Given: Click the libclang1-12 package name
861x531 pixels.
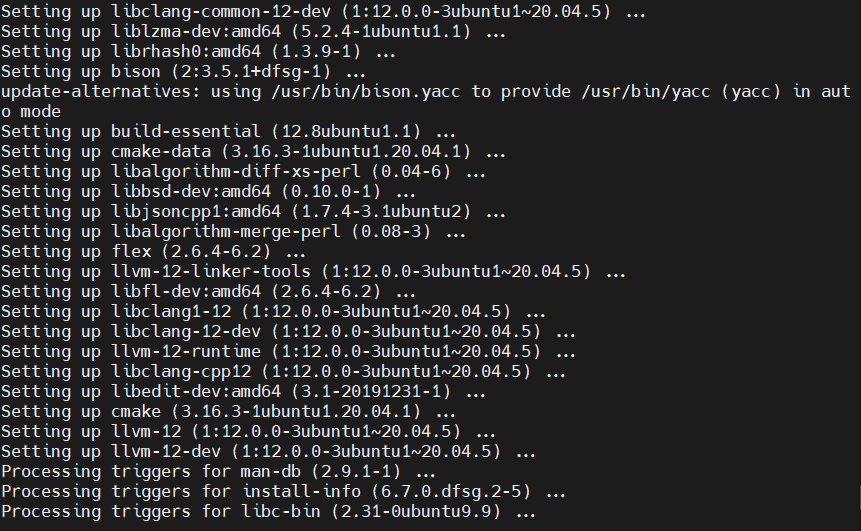Looking at the screenshot, I should pyautogui.click(x=170, y=312).
